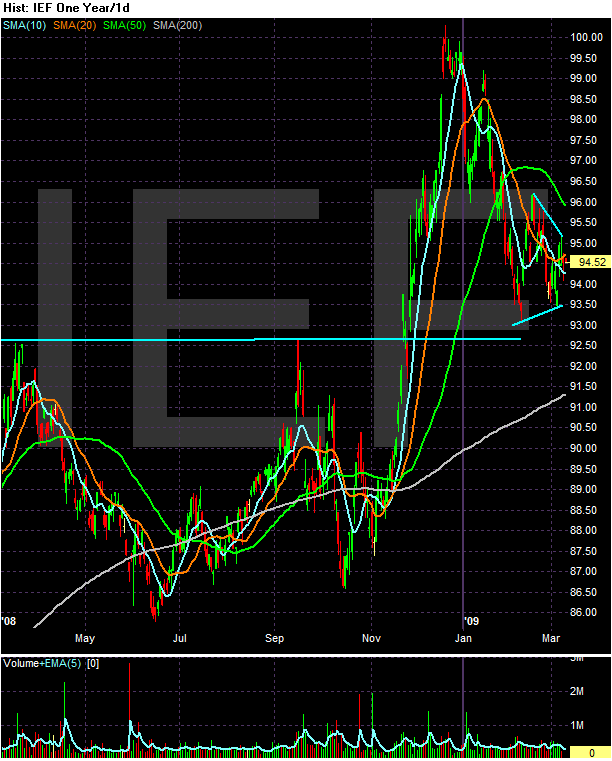The height and width of the screenshot is (761, 612).
Task: Click the 97.00 price axis label
Action: point(583,161)
